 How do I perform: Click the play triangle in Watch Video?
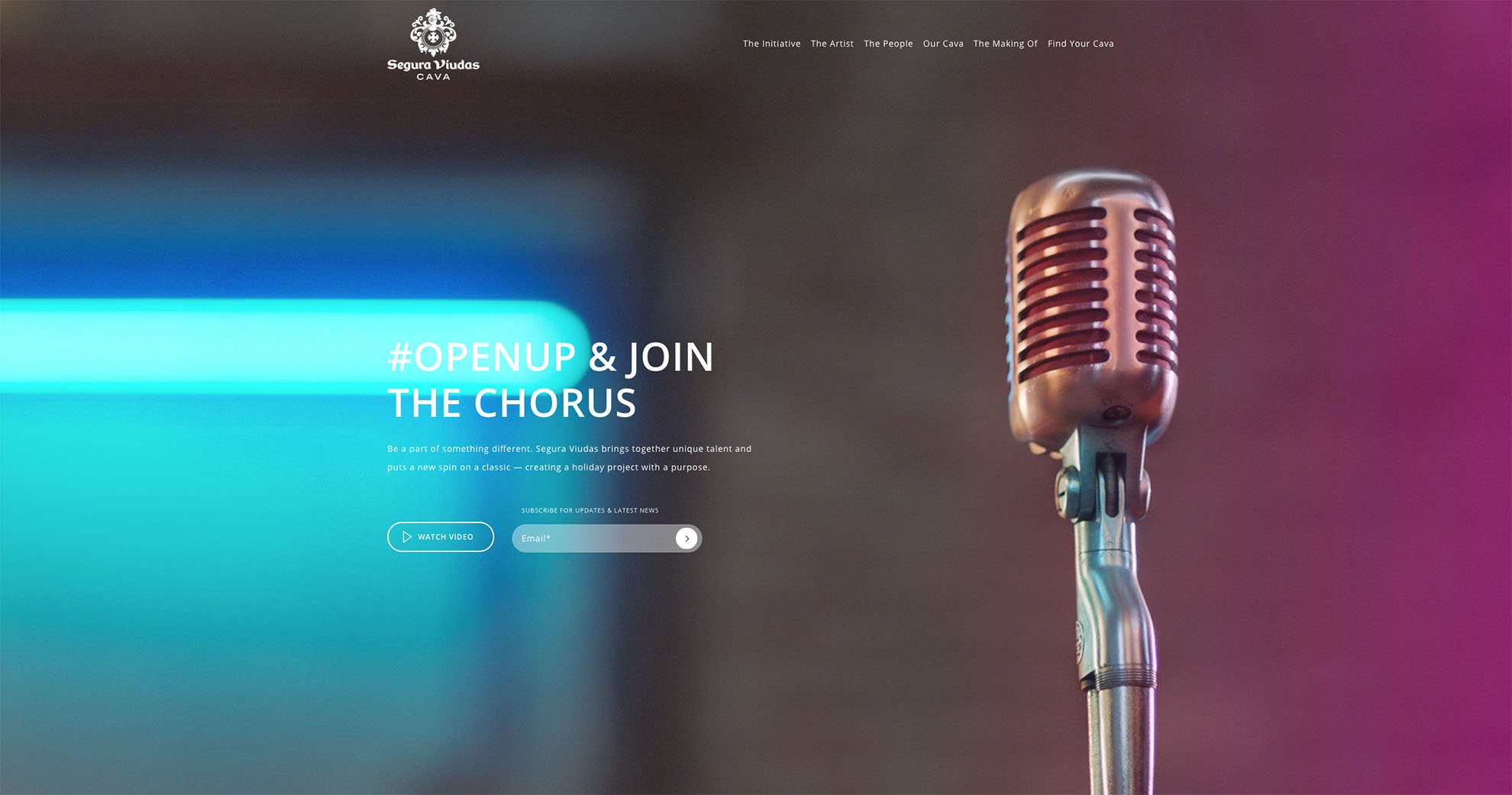[x=407, y=537]
